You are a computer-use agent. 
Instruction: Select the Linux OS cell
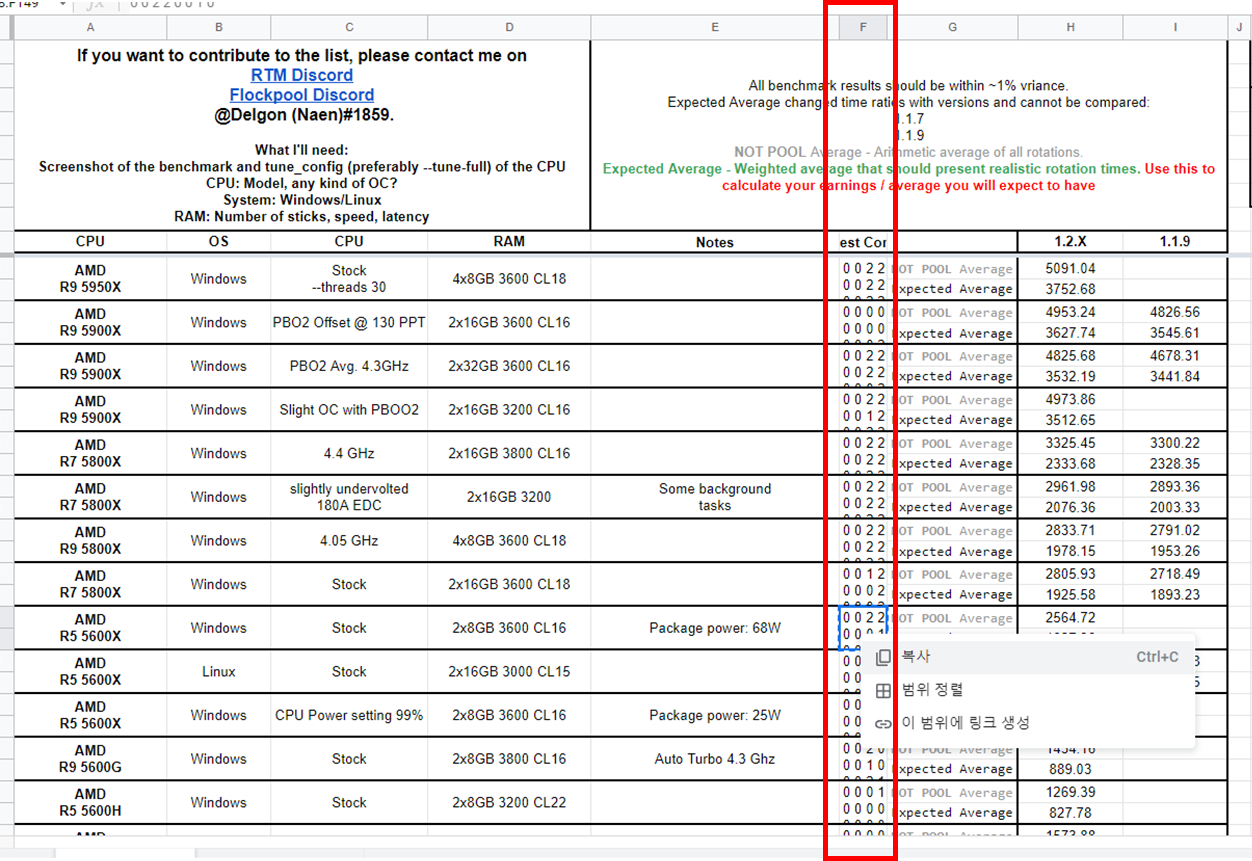pyautogui.click(x=218, y=672)
